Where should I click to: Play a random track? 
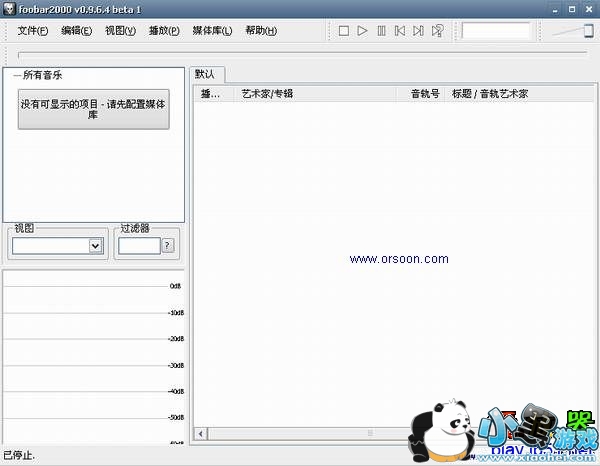(x=437, y=31)
